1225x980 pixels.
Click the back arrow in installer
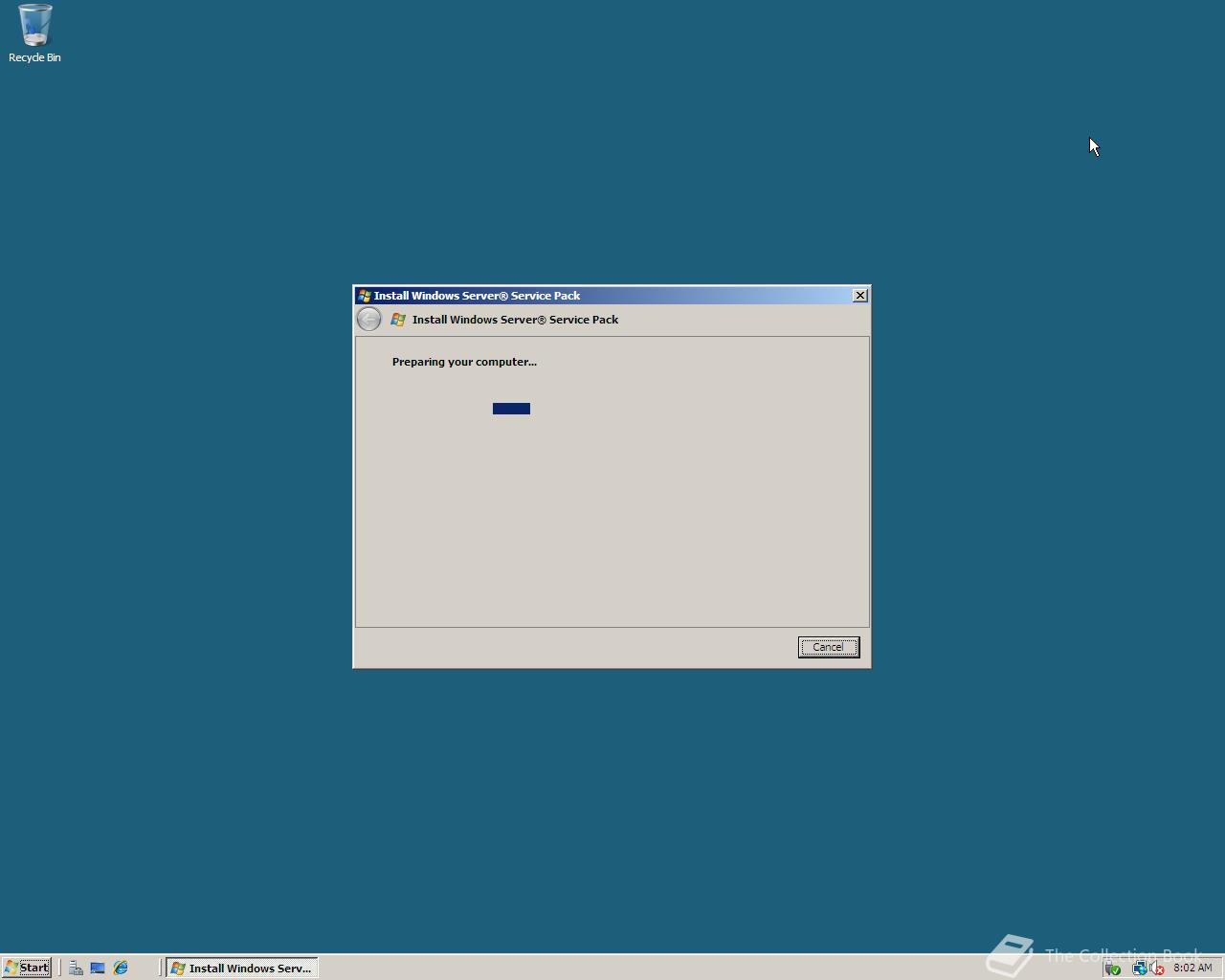368,319
